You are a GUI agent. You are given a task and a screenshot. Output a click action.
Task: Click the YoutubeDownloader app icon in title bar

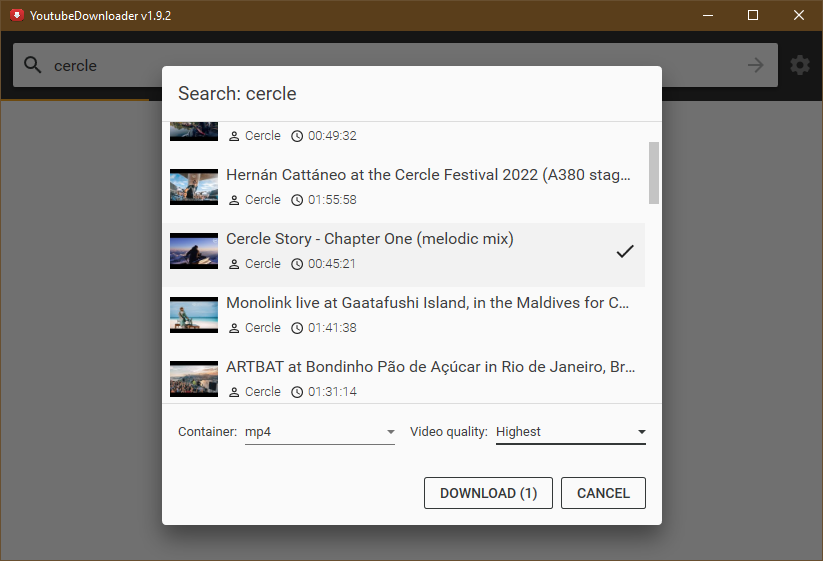pyautogui.click(x=17, y=15)
